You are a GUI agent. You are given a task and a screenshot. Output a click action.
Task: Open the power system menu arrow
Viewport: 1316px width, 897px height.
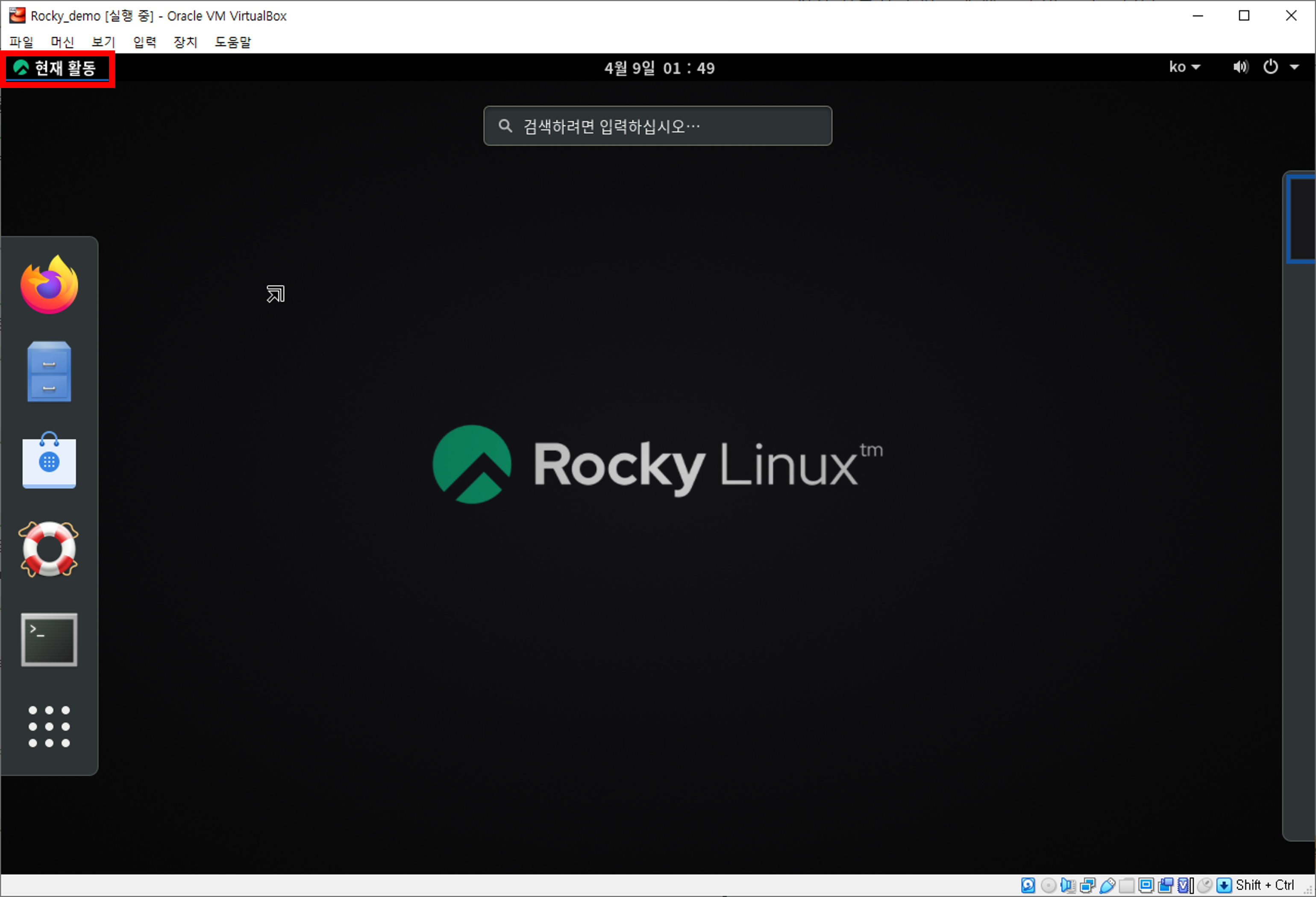pos(1295,67)
